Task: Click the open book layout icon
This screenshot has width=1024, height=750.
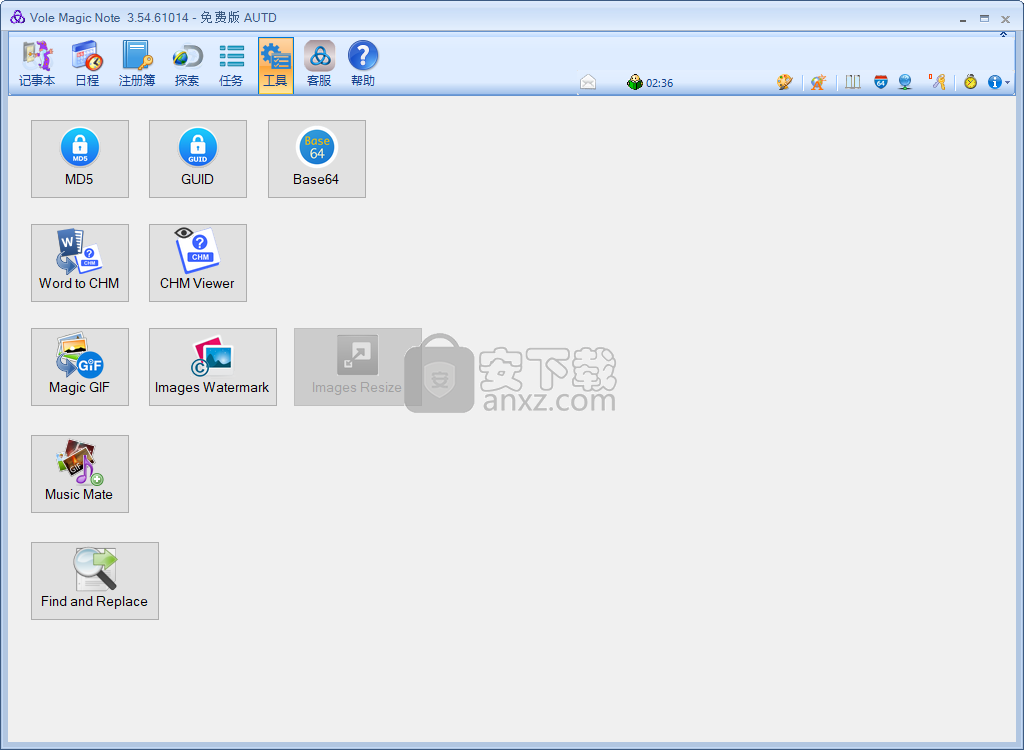Action: coord(853,82)
